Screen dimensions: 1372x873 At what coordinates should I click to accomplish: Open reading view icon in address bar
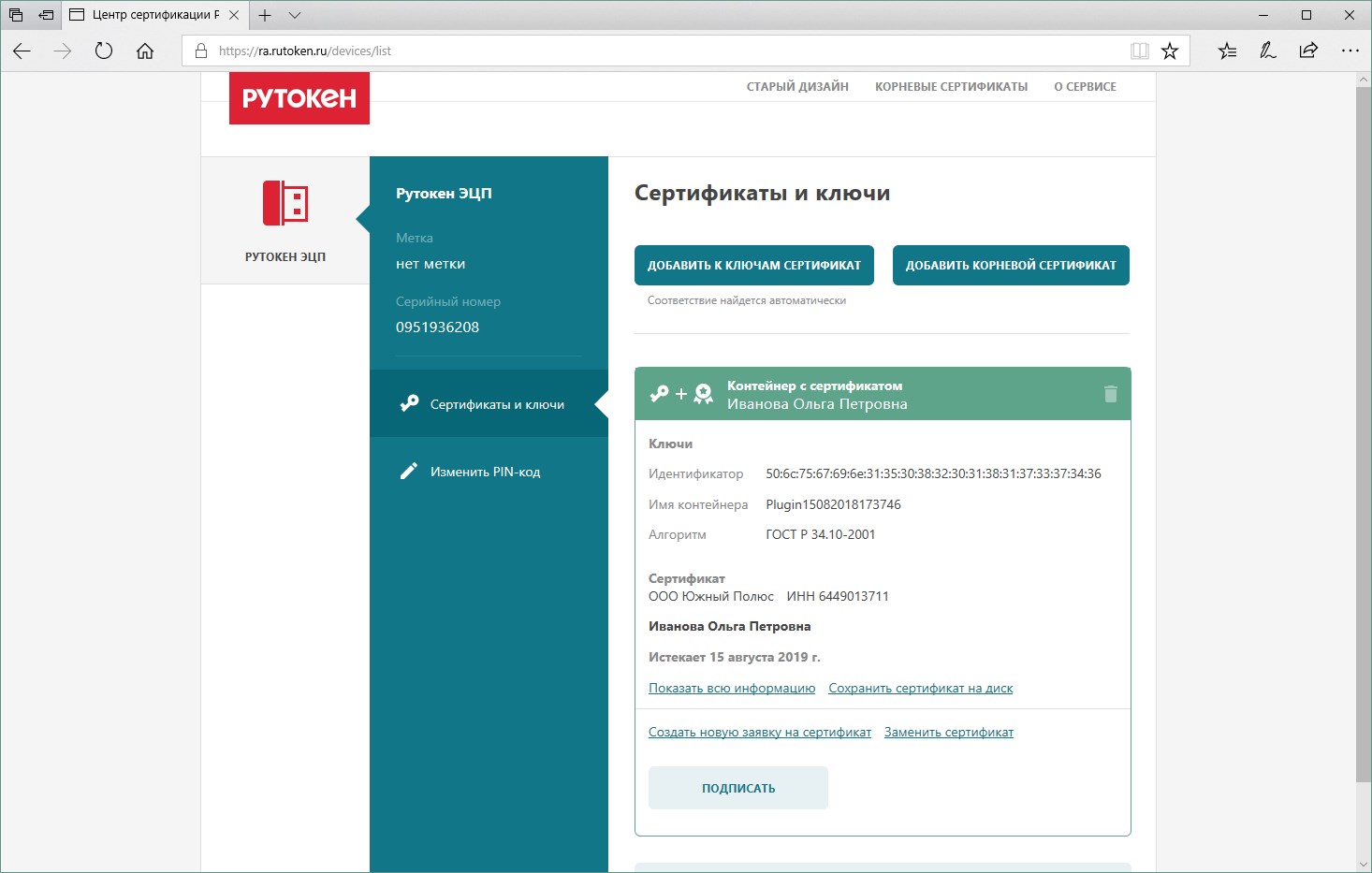tap(1139, 51)
